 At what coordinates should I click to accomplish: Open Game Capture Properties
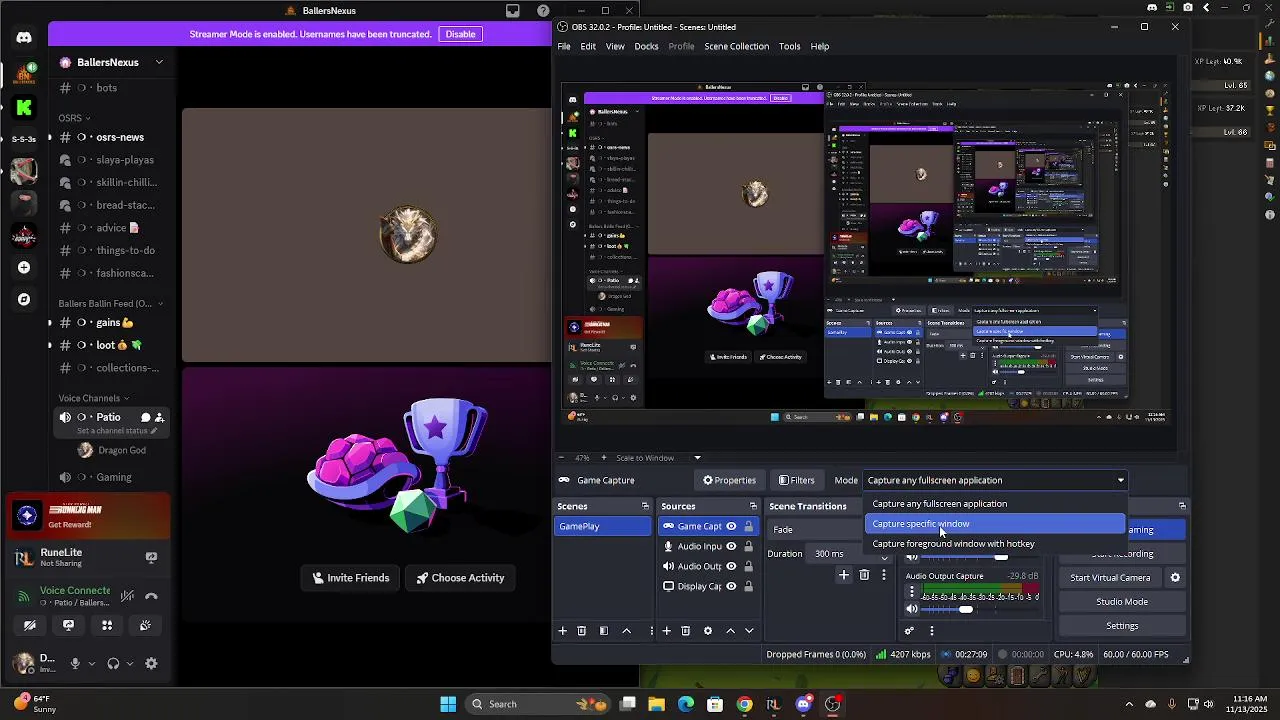click(729, 480)
